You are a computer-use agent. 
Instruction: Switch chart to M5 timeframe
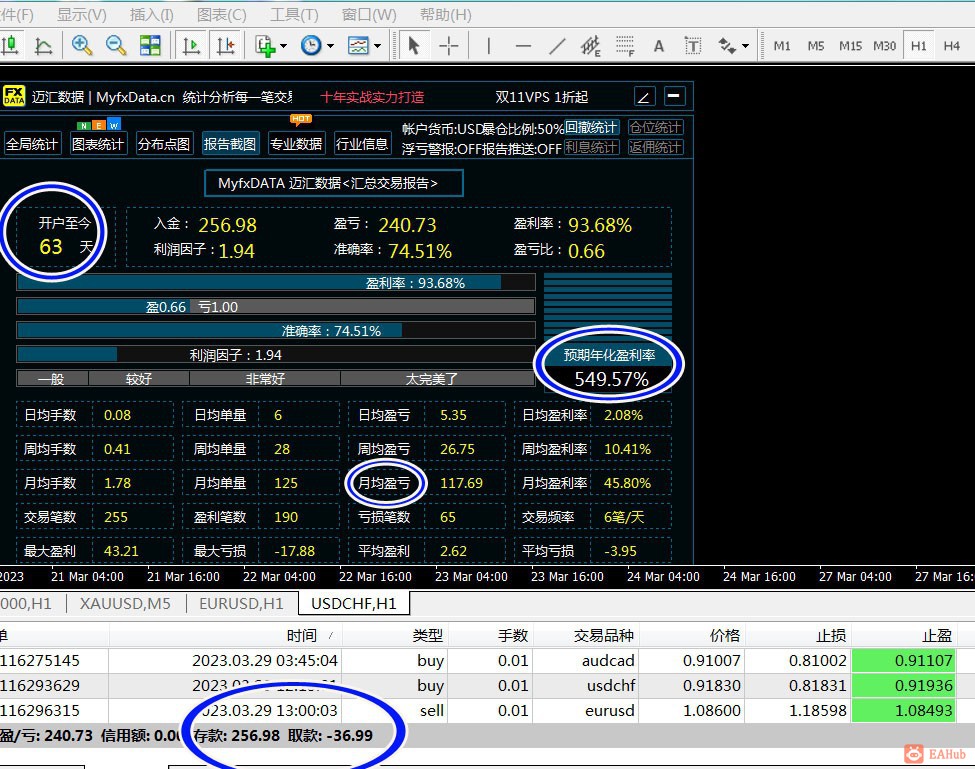pos(816,45)
